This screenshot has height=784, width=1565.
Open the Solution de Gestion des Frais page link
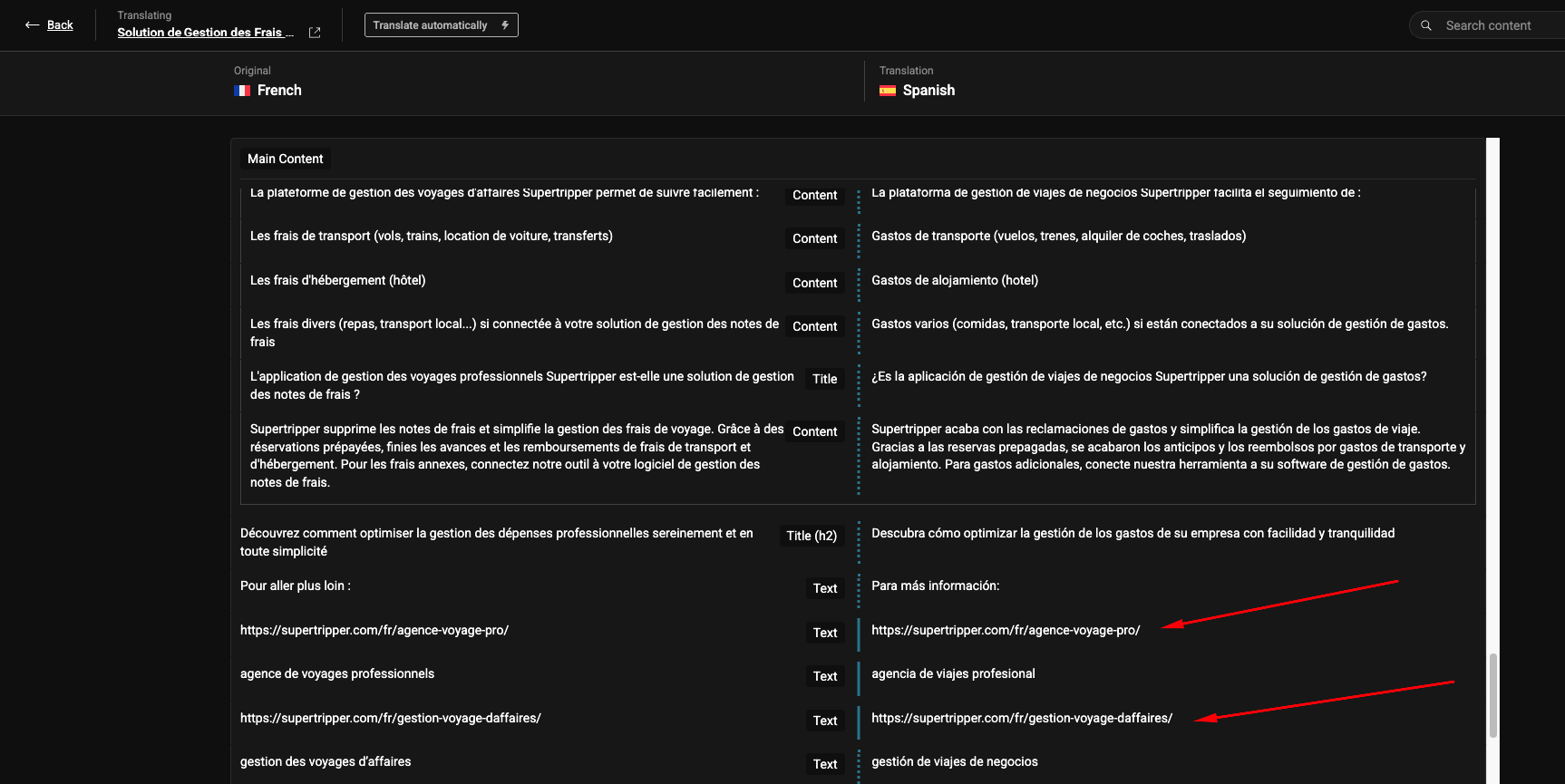(206, 33)
